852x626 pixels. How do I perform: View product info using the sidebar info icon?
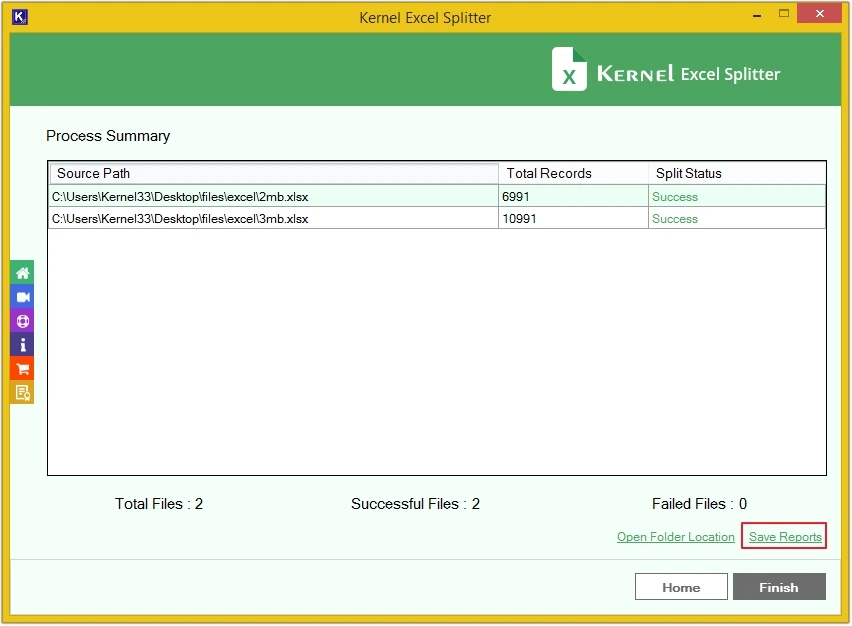tap(21, 344)
